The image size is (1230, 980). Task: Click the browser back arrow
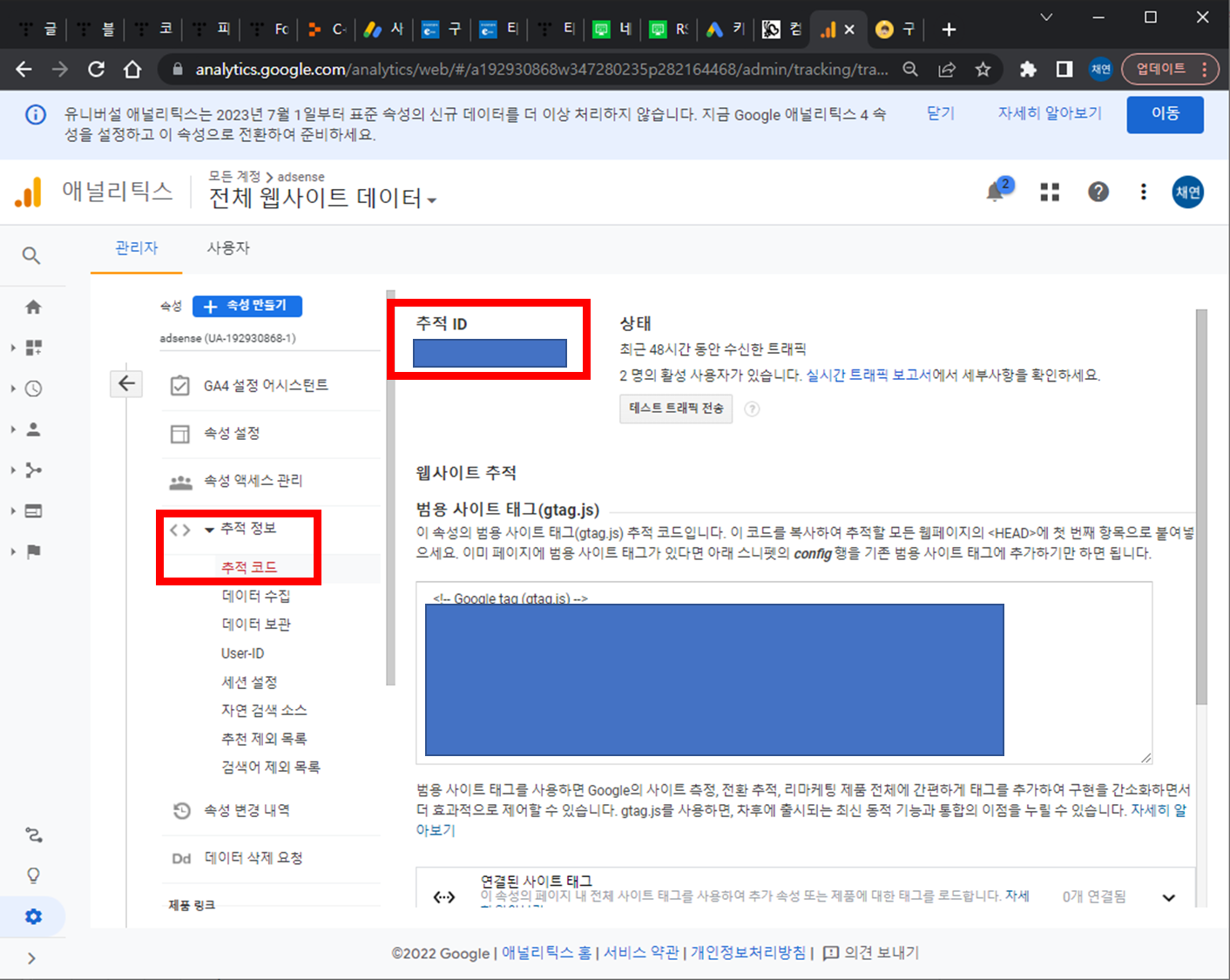tap(24, 70)
